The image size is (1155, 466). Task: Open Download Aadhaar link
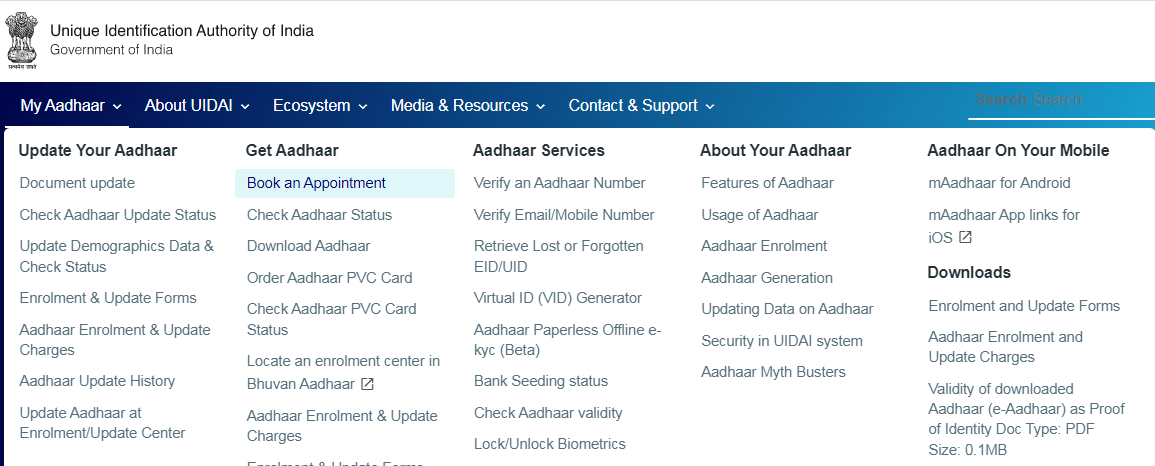309,246
